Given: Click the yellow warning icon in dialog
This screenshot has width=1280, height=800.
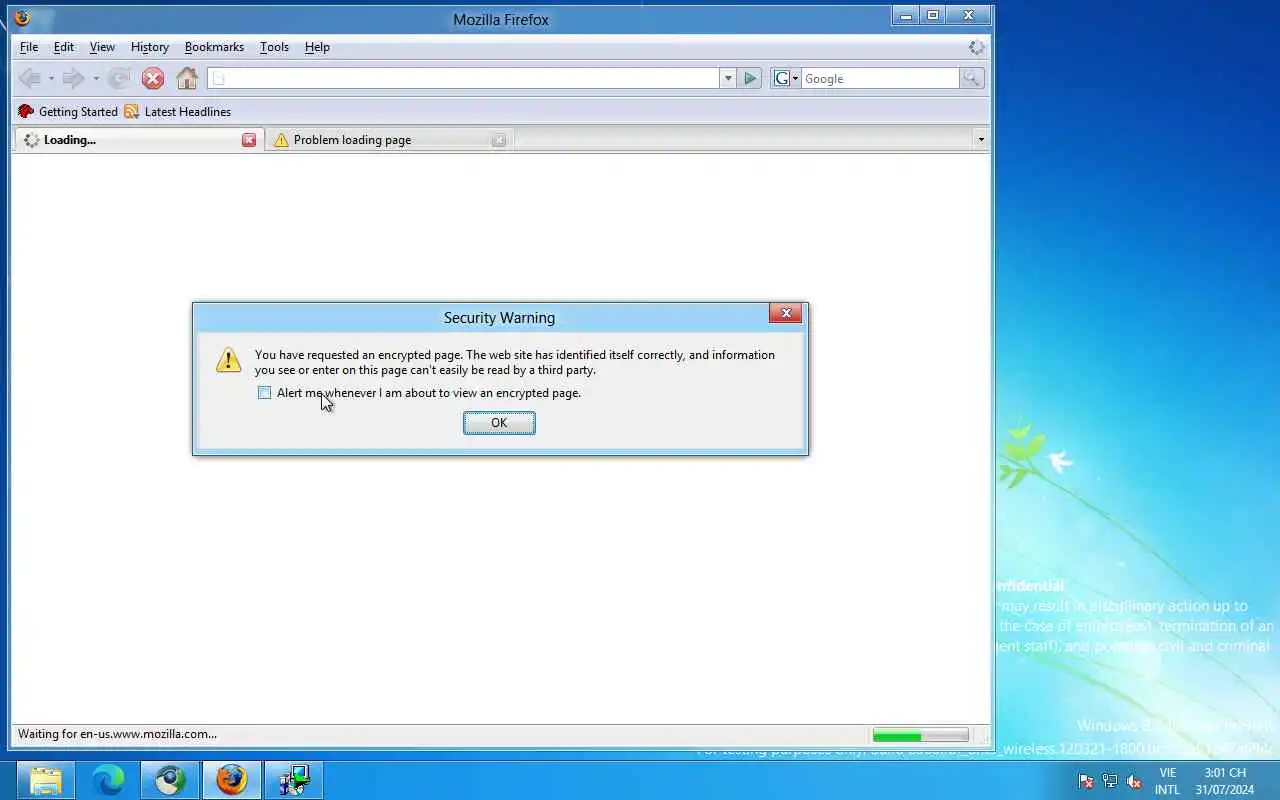Looking at the screenshot, I should pos(228,360).
